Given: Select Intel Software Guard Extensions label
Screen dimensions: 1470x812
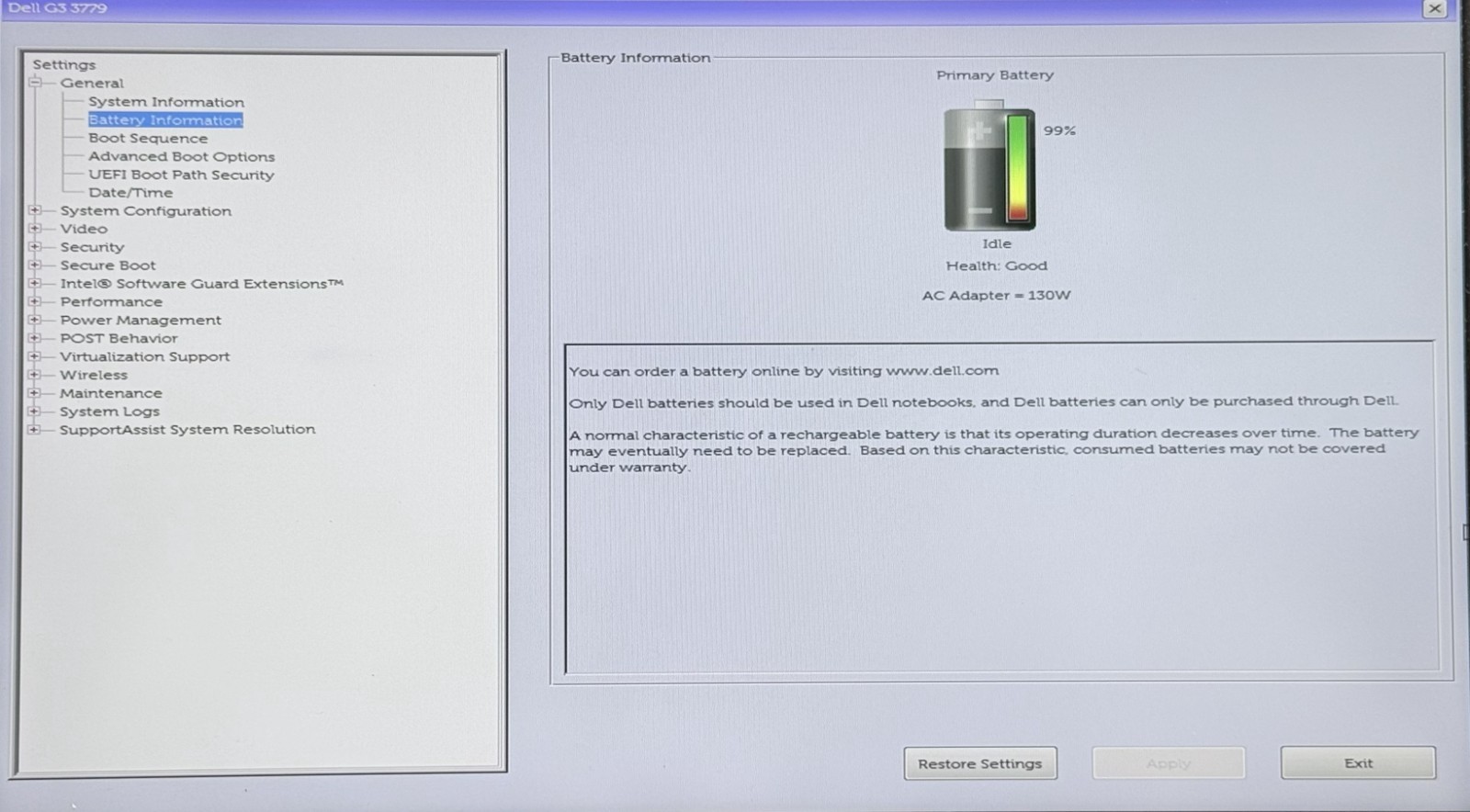Looking at the screenshot, I should click(x=201, y=284).
